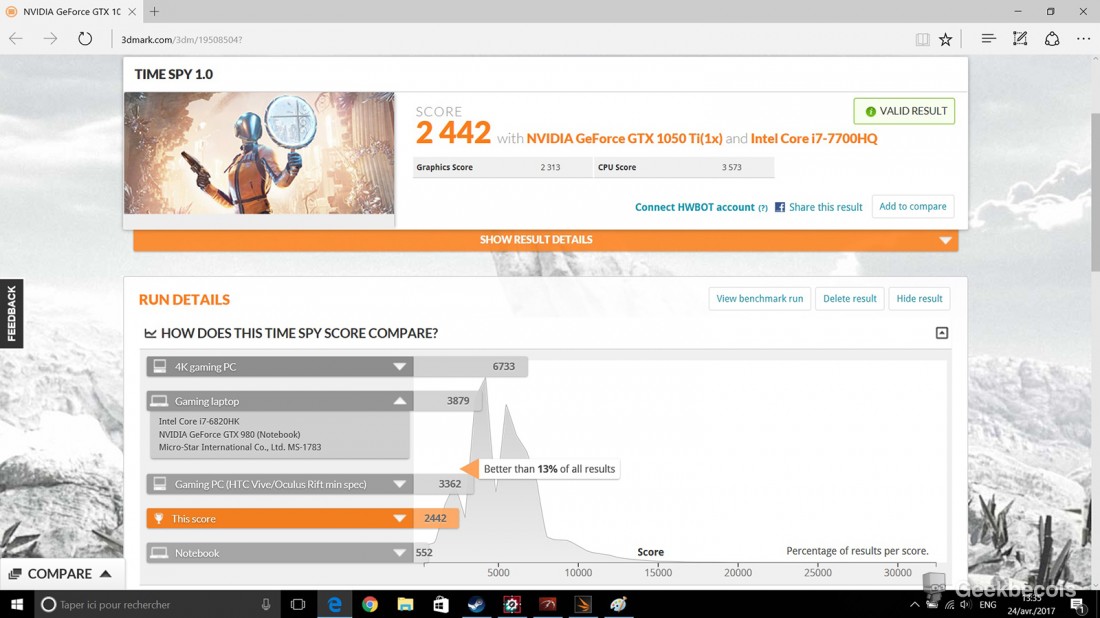Click the Add to compare button
This screenshot has height=618, width=1100.
click(912, 206)
